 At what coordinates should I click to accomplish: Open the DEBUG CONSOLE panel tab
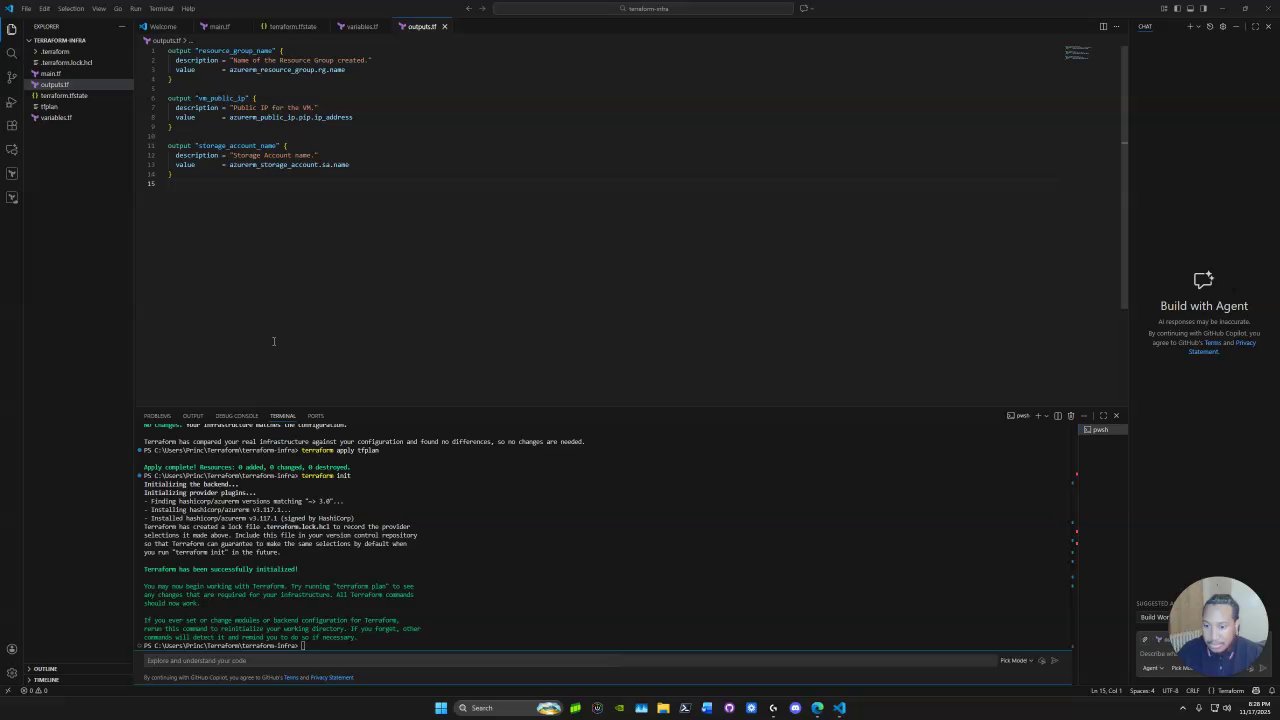click(237, 416)
